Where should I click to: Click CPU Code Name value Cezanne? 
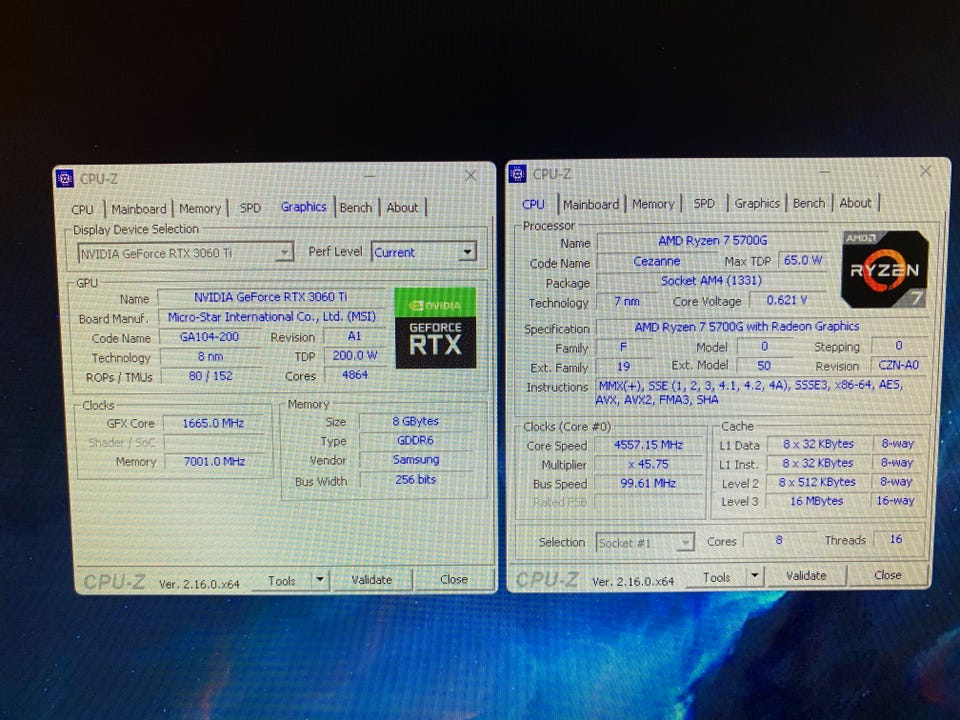coord(656,261)
